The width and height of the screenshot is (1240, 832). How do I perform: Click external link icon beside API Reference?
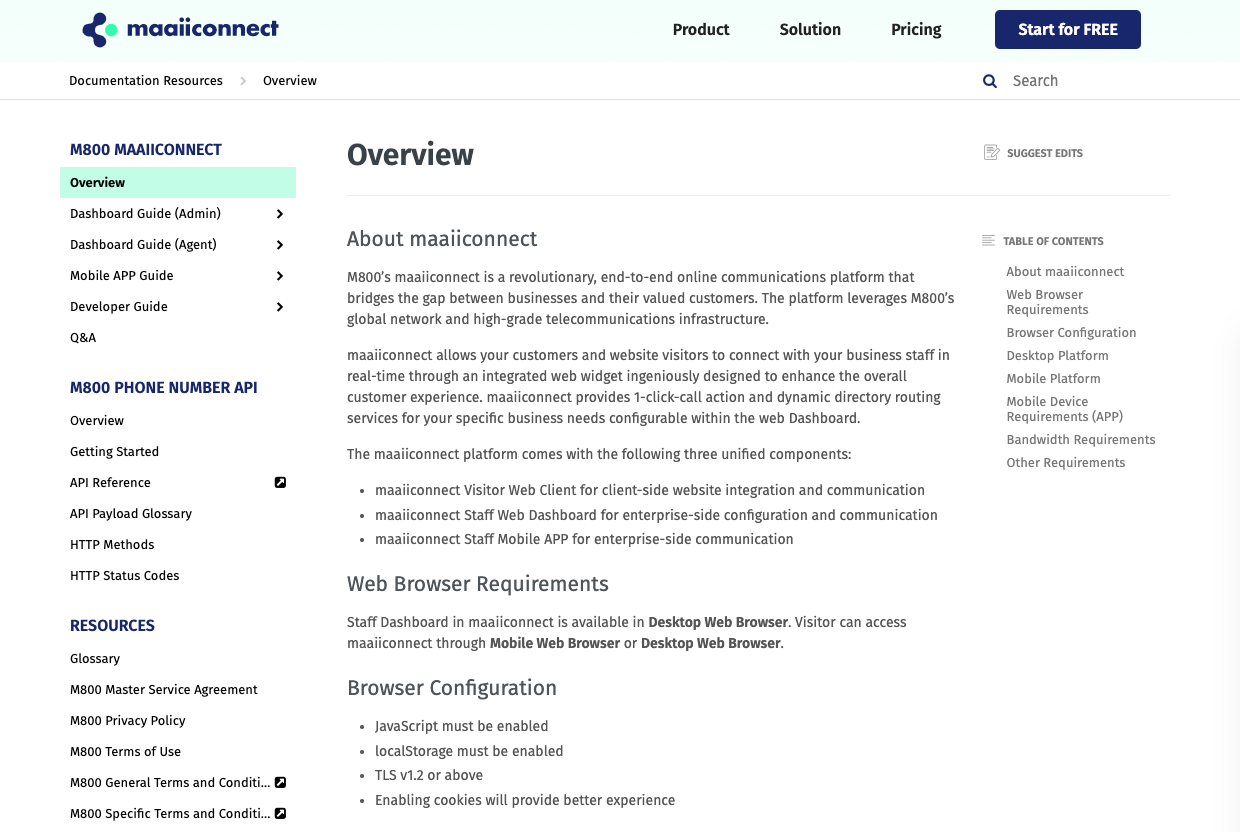(x=280, y=482)
